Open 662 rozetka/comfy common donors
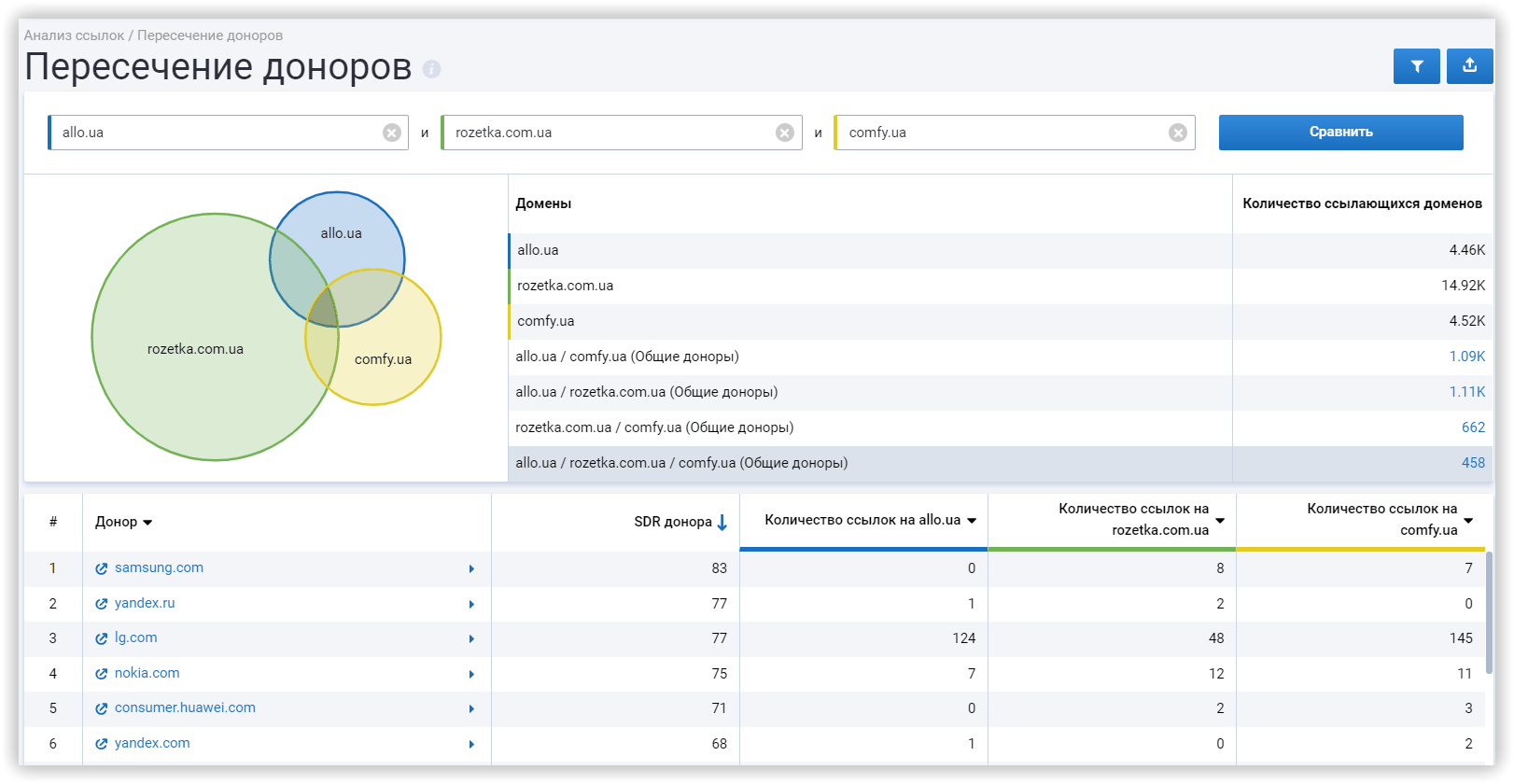The height and width of the screenshot is (784, 1514). pyautogui.click(x=1473, y=427)
